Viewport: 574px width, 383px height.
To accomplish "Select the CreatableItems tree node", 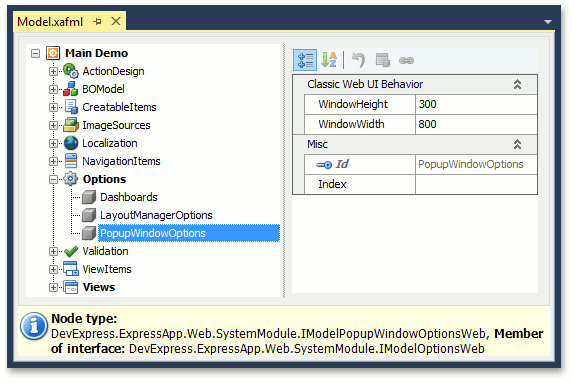I will coord(119,107).
